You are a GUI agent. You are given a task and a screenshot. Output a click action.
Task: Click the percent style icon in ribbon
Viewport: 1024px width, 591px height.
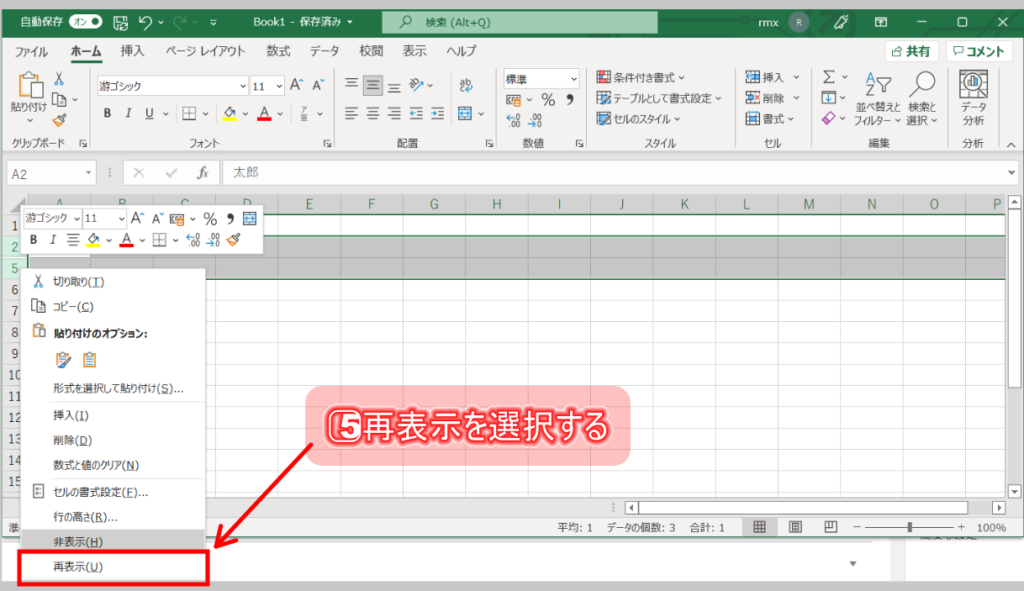point(548,99)
